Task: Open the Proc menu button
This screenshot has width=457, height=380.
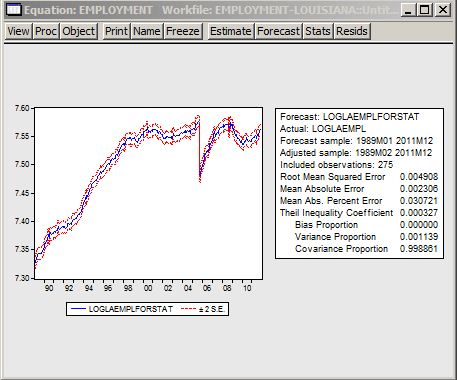Action: (x=46, y=31)
